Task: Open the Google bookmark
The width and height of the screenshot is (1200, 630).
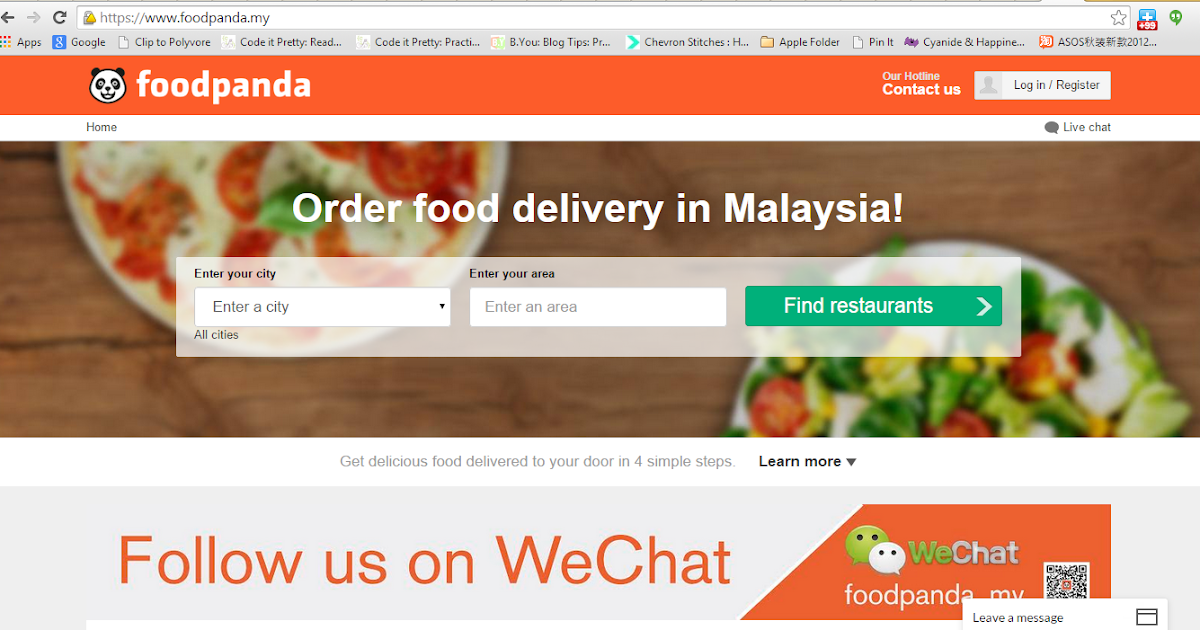Action: point(79,42)
